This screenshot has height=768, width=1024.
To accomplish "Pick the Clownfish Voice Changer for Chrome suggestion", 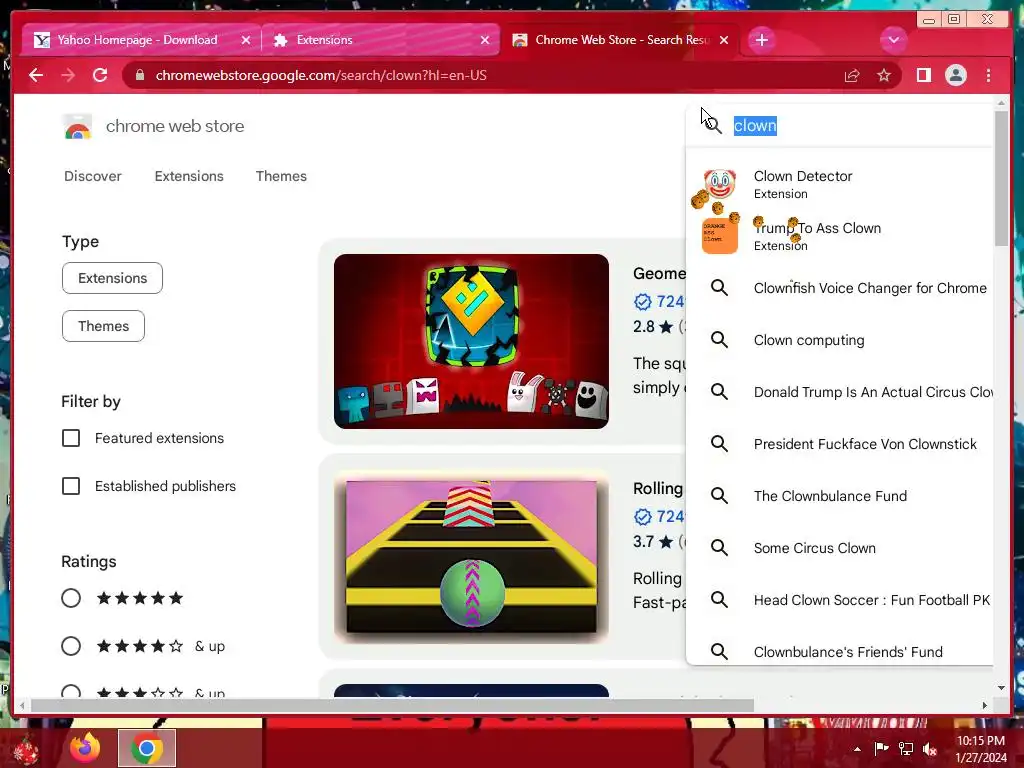I will coord(840,288).
